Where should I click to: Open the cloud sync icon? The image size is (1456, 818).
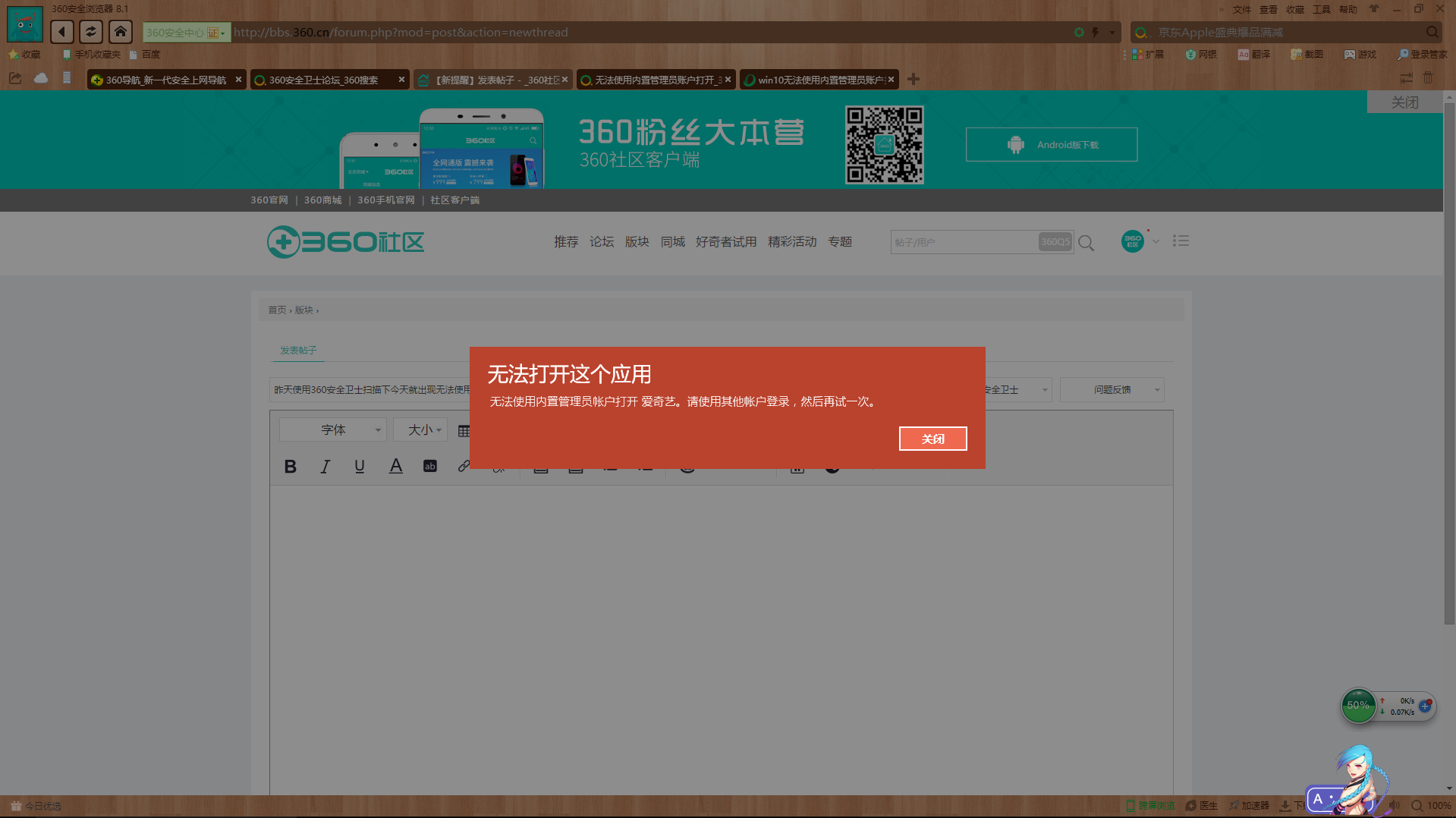(41, 78)
